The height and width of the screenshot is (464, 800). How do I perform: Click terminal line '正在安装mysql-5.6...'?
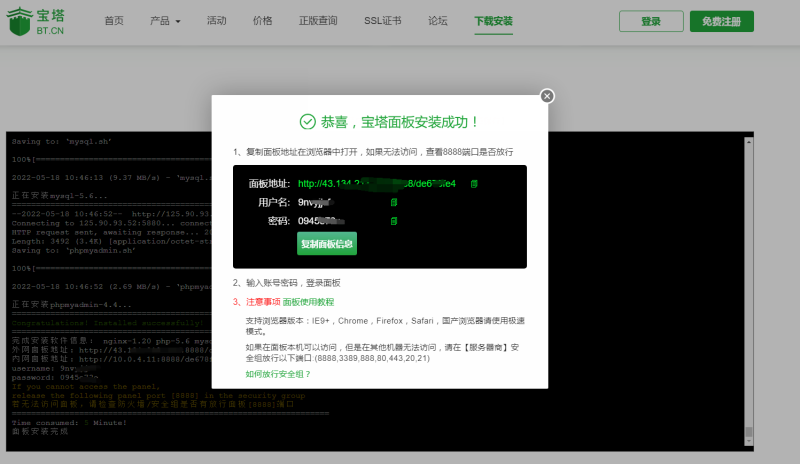[x=59, y=196]
